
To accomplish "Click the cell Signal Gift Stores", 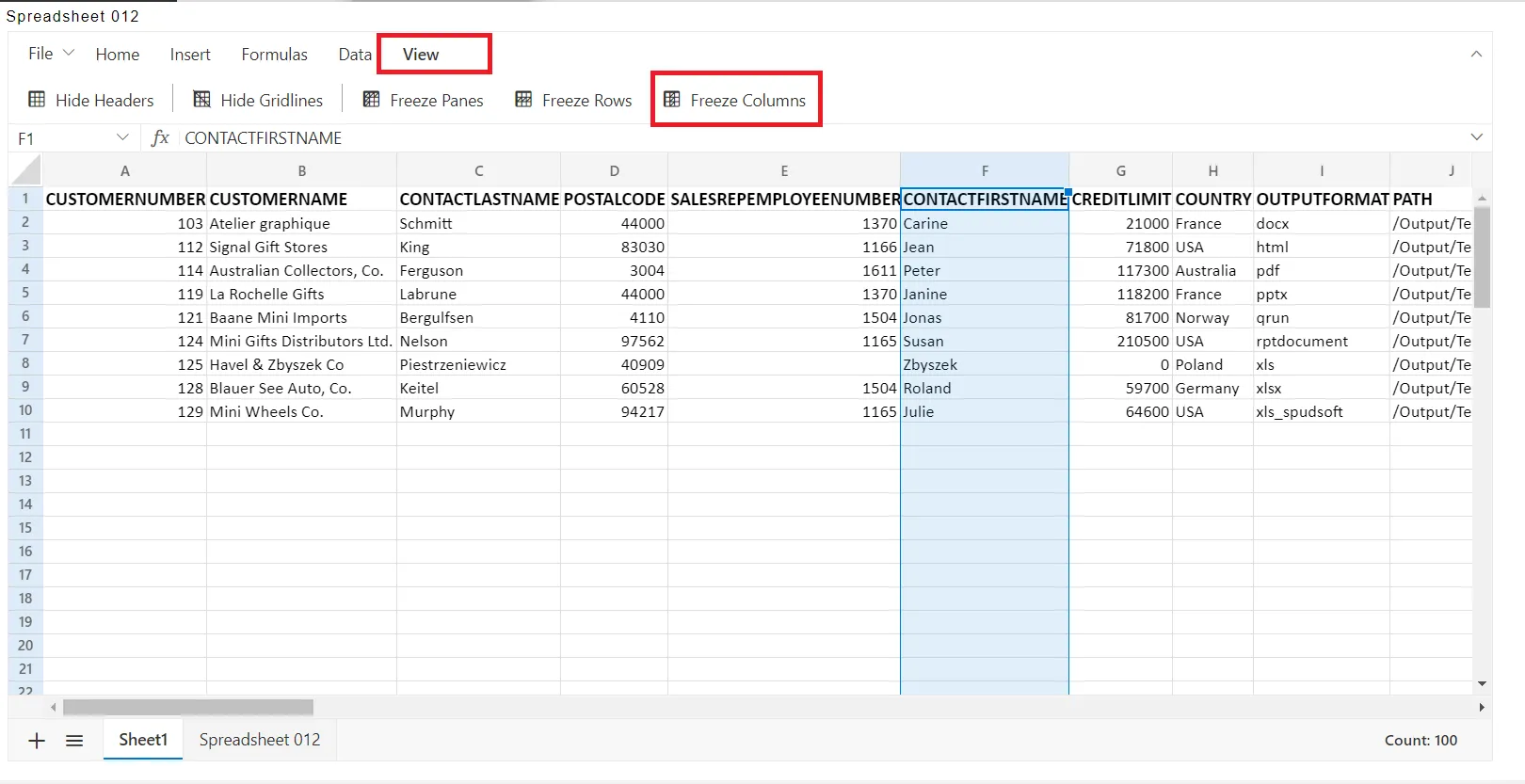I will (302, 247).
